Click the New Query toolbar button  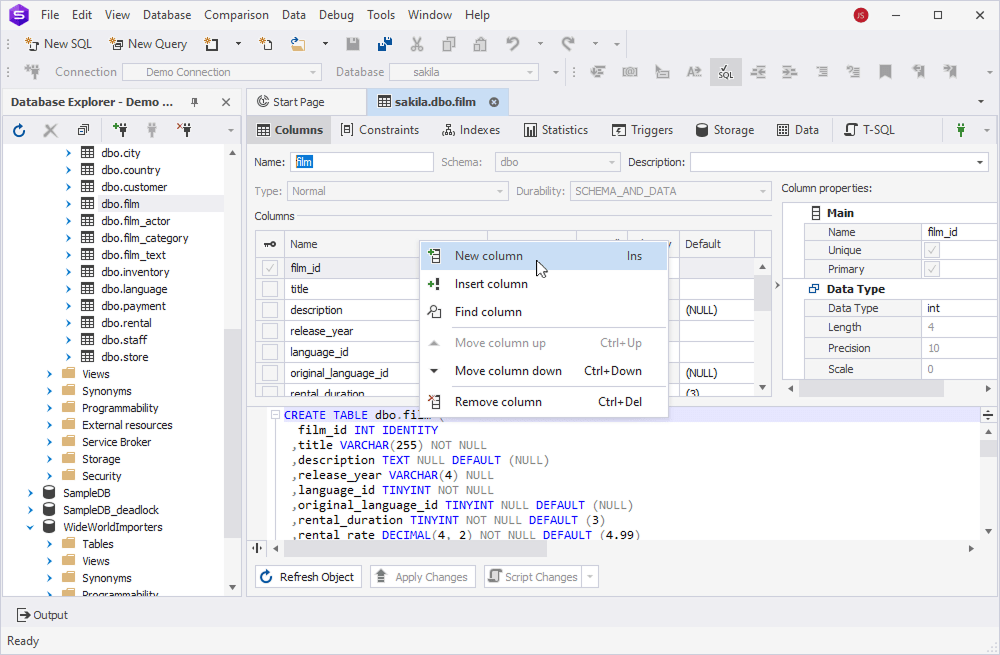pyautogui.click(x=148, y=44)
